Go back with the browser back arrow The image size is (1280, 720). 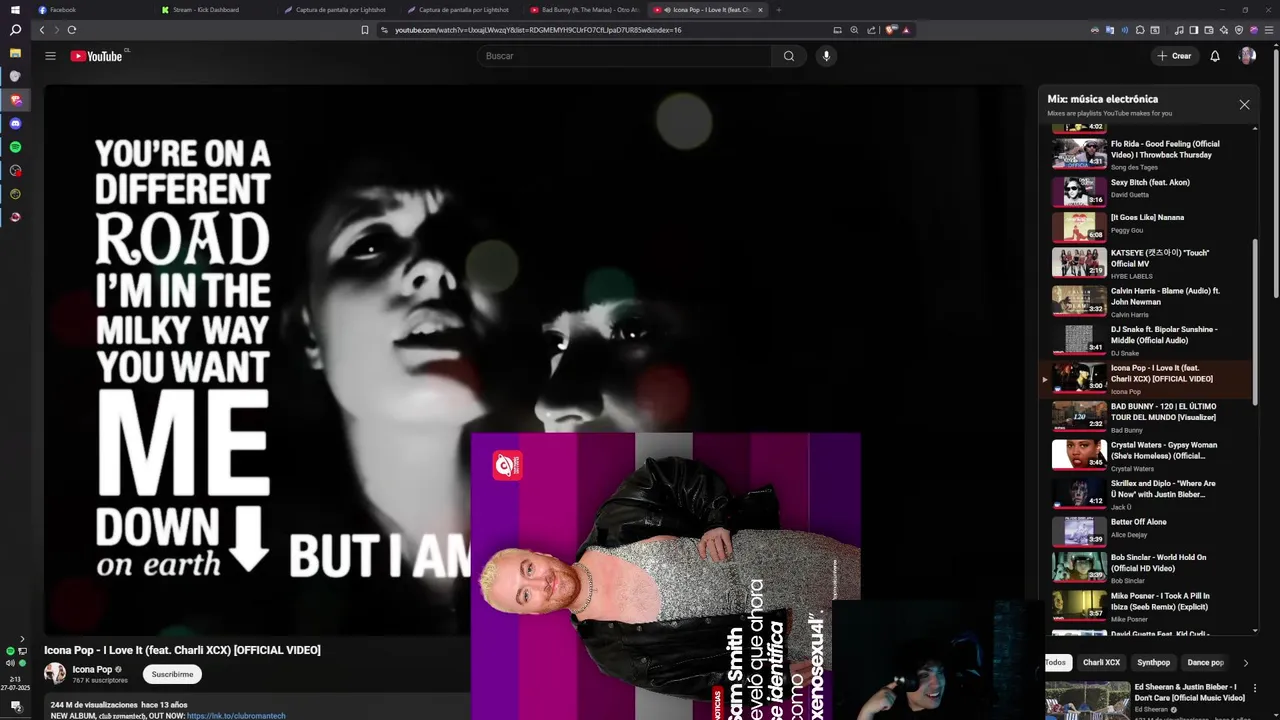42,30
